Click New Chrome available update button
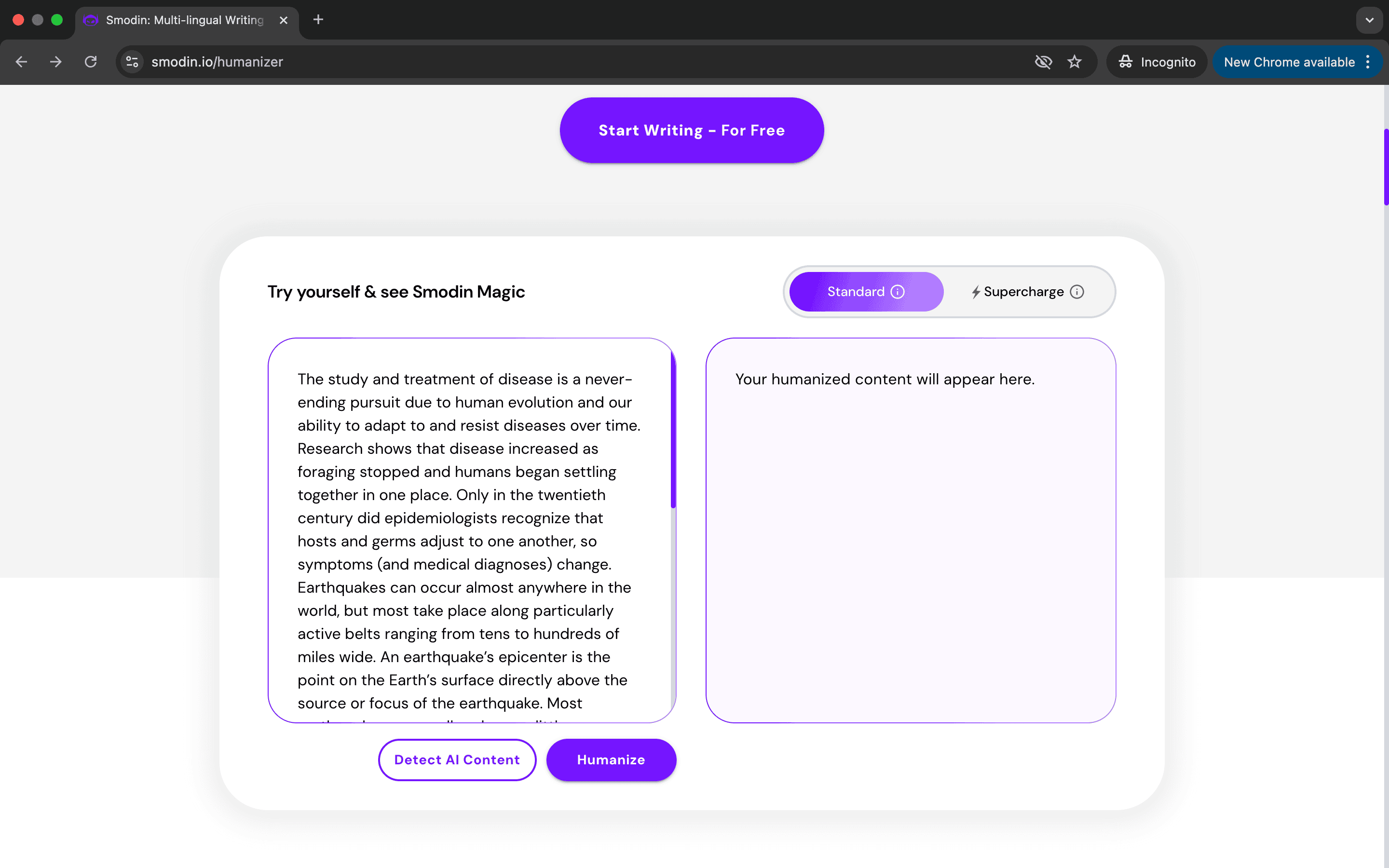This screenshot has width=1389, height=868. click(1289, 62)
